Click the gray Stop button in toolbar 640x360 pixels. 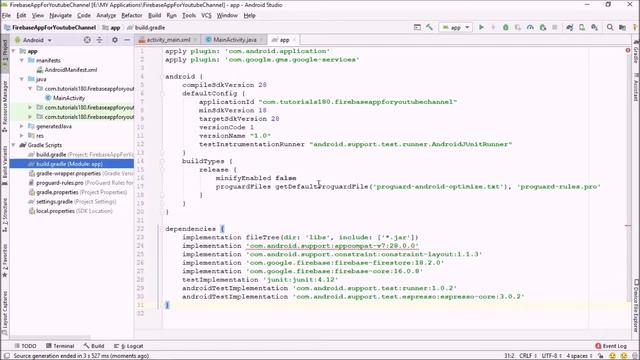pos(555,27)
